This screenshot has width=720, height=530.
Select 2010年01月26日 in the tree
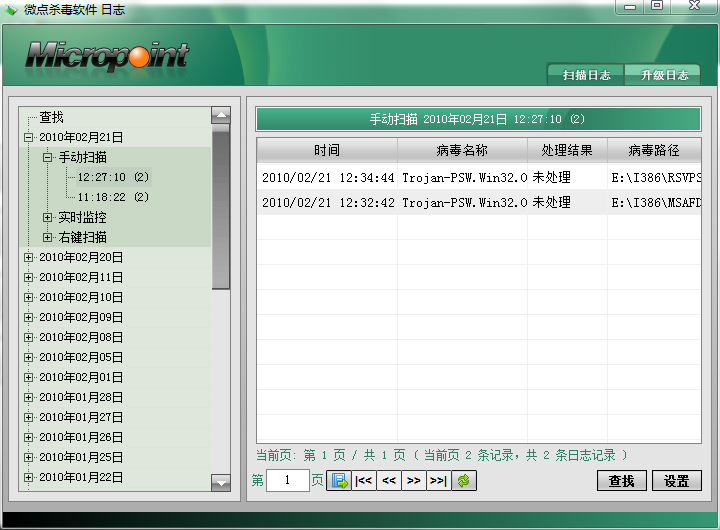click(x=81, y=437)
